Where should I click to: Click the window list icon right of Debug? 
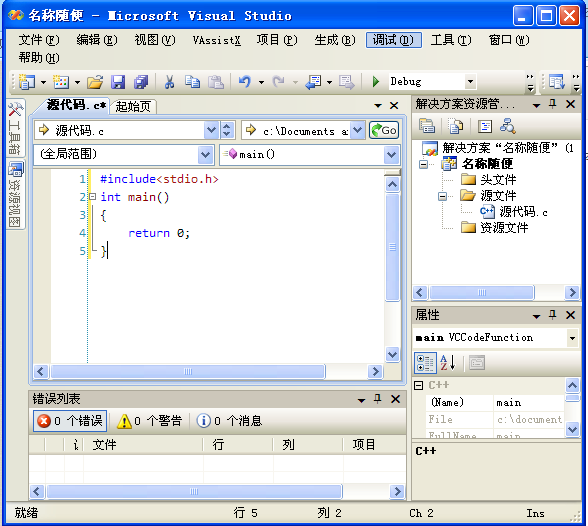pos(556,82)
